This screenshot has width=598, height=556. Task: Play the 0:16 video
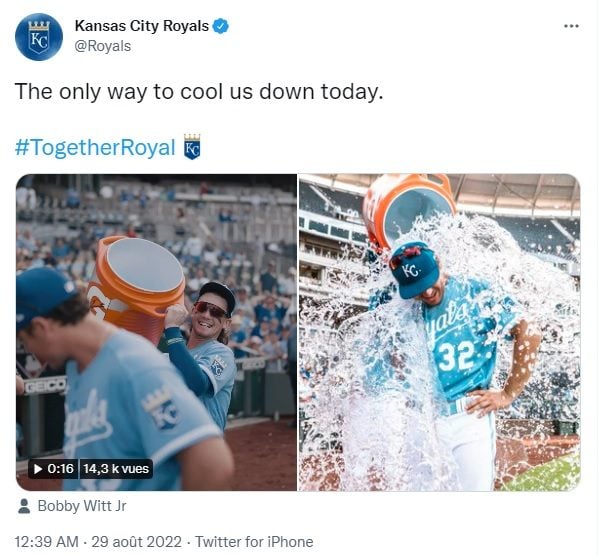pos(38,468)
